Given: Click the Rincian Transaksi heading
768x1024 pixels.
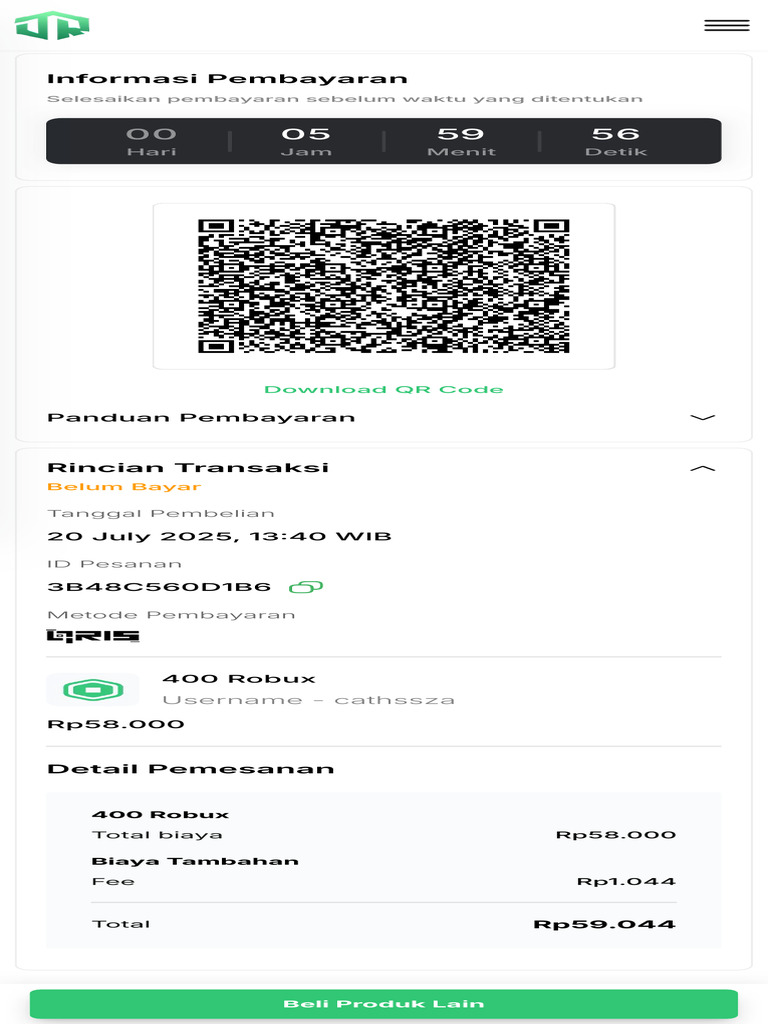Looking at the screenshot, I should pos(188,468).
